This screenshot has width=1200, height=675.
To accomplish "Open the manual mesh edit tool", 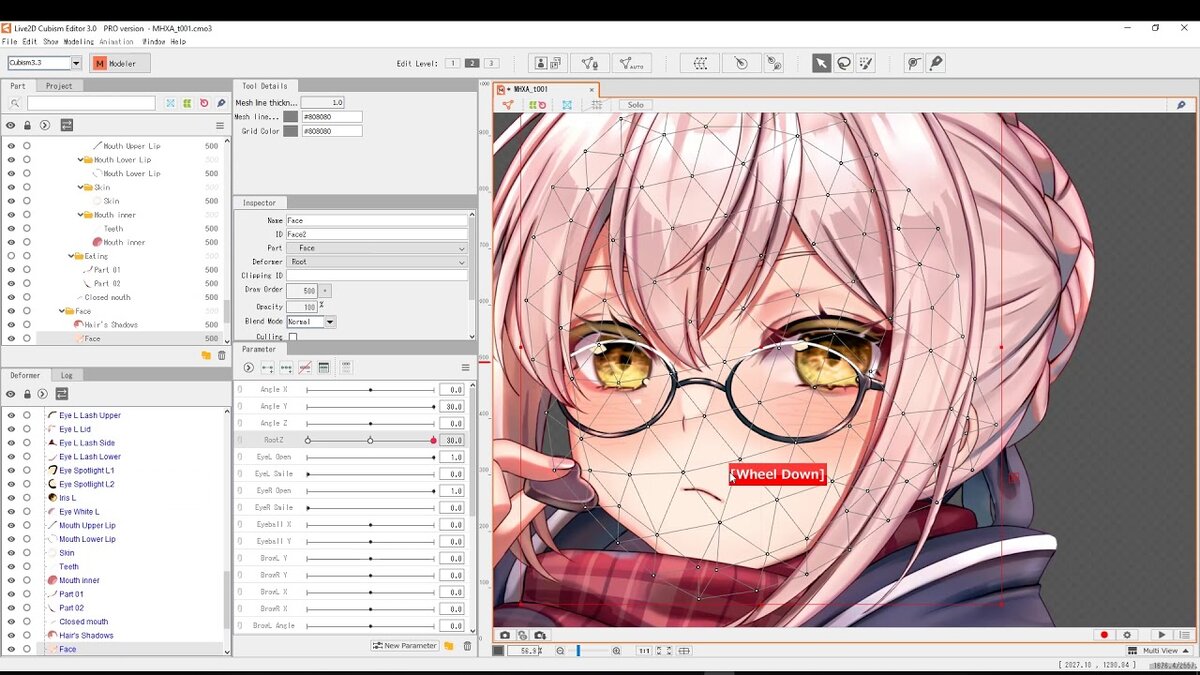I will (x=590, y=63).
